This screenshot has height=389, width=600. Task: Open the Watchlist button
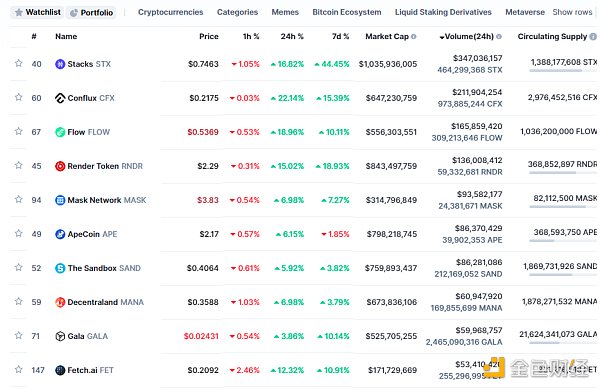click(38, 12)
